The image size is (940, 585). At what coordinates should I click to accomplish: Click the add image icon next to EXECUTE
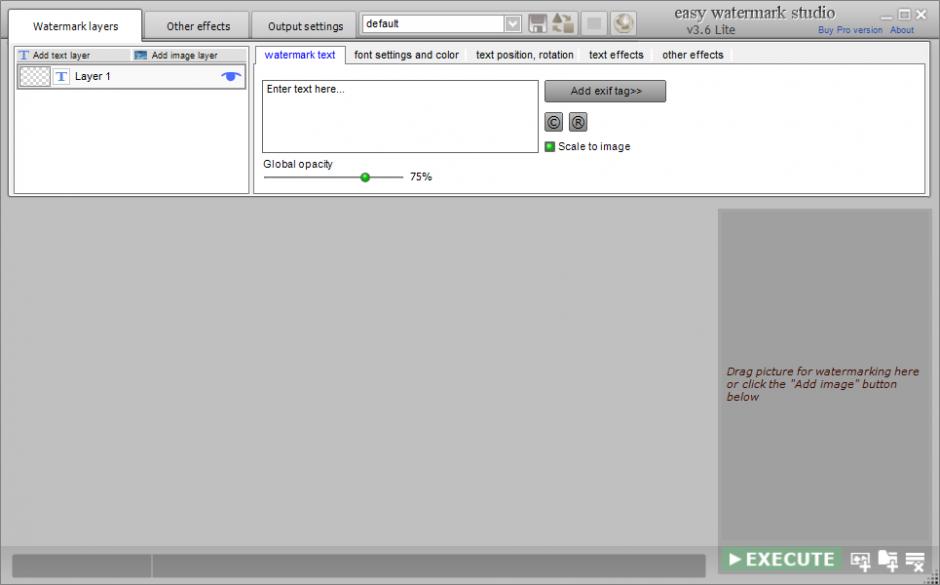pyautogui.click(x=861, y=561)
